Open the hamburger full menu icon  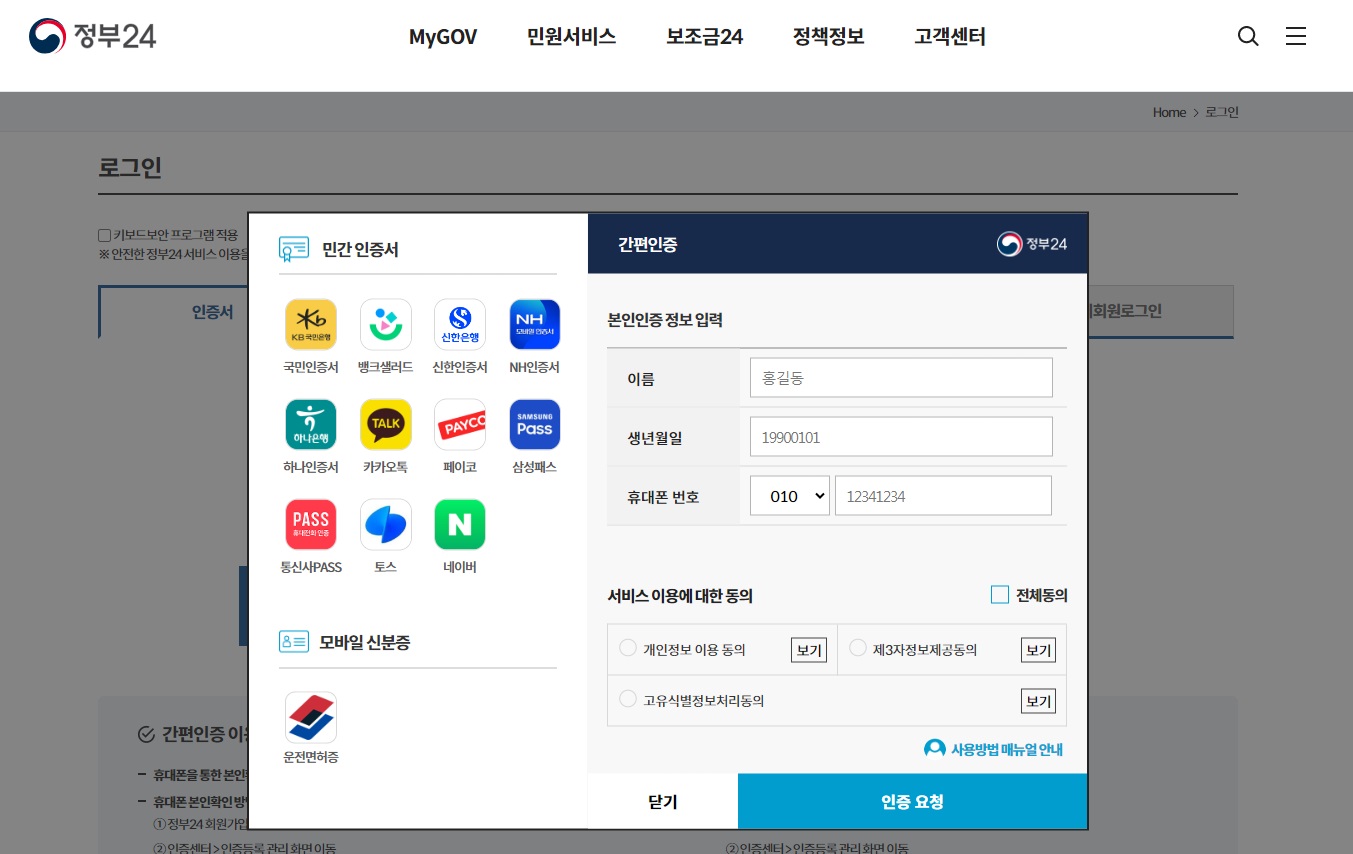pyautogui.click(x=1296, y=37)
